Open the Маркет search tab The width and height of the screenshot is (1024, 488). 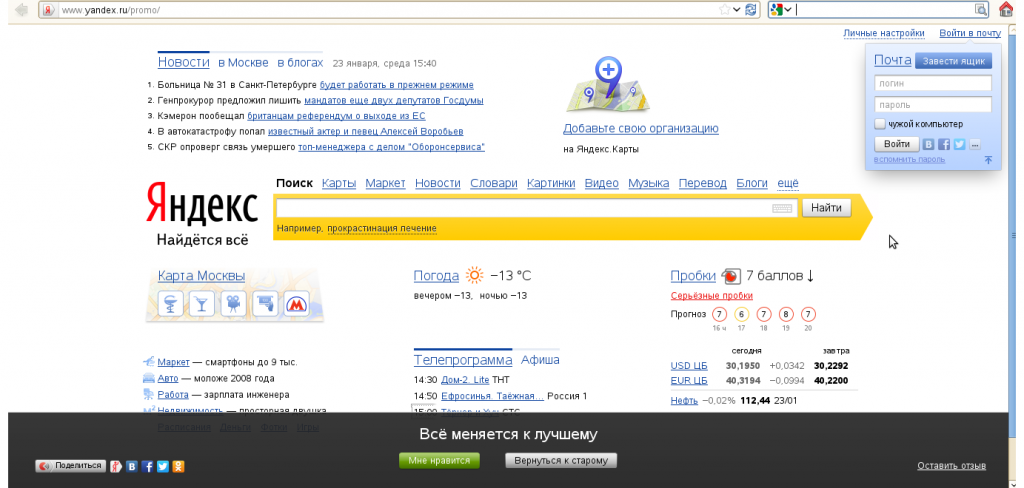(385, 184)
